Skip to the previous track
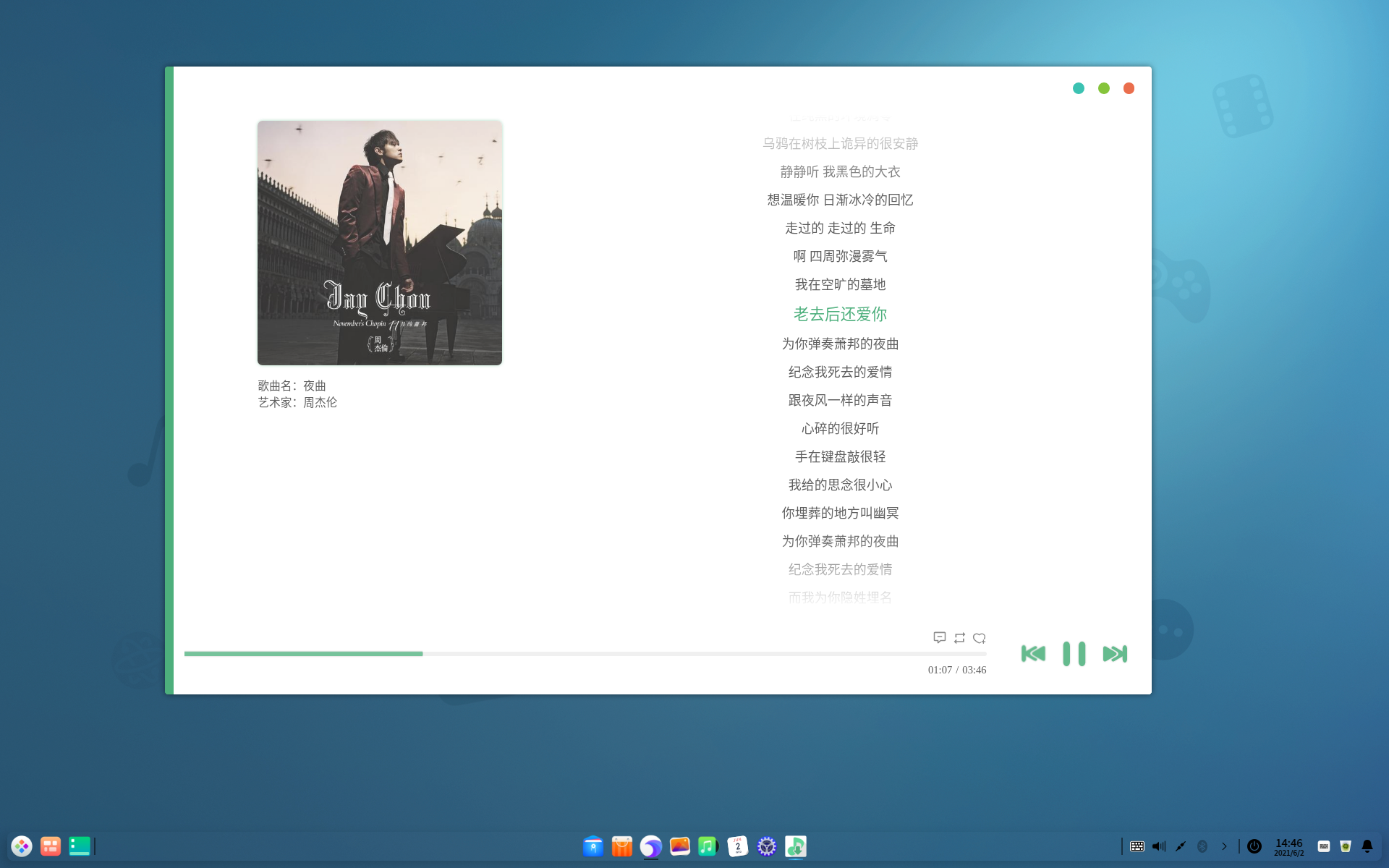This screenshot has height=868, width=1389. tap(1033, 654)
